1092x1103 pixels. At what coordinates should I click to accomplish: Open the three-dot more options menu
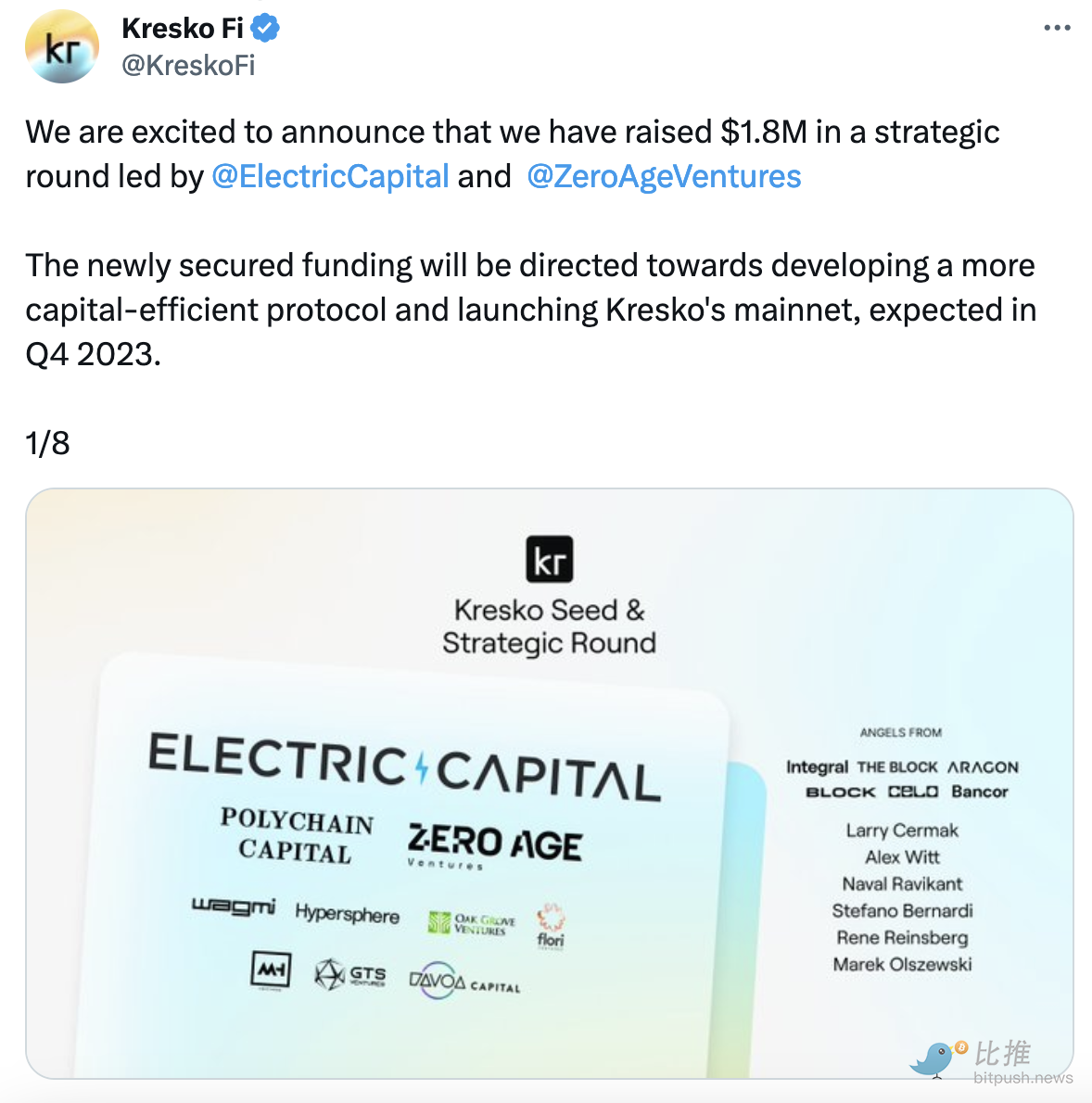click(x=1057, y=29)
